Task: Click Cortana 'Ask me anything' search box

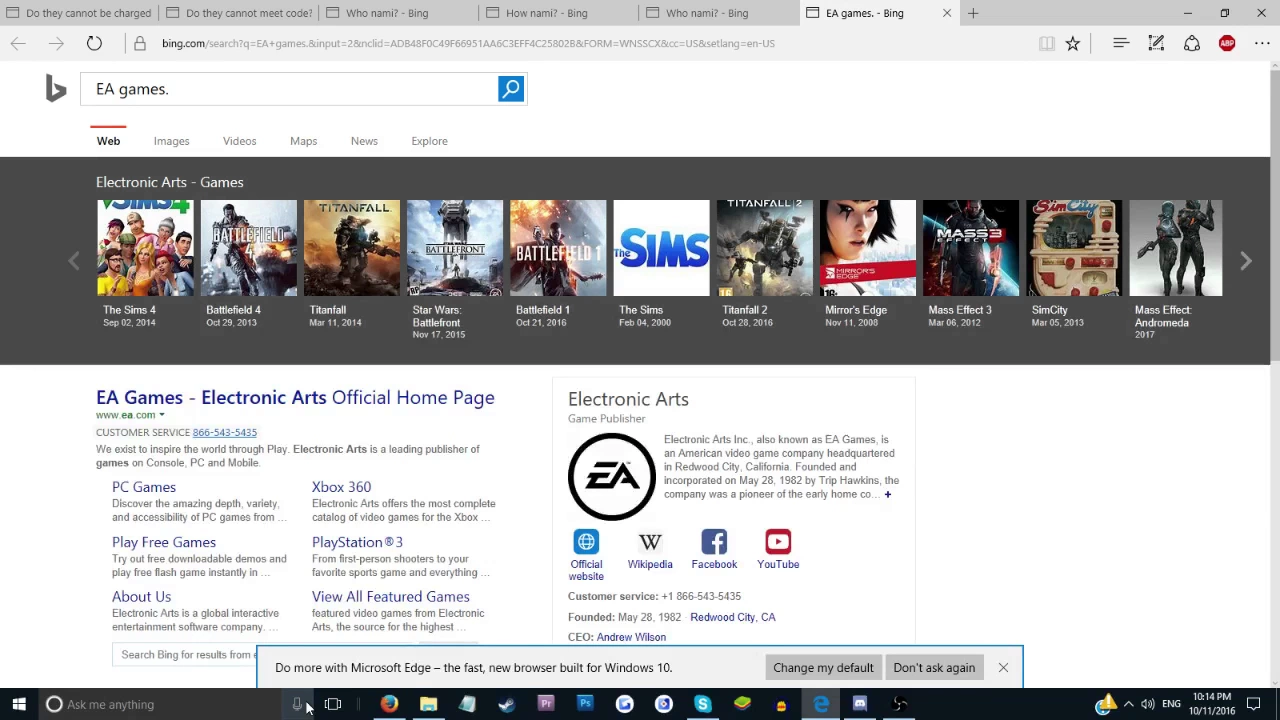Action: click(x=160, y=704)
